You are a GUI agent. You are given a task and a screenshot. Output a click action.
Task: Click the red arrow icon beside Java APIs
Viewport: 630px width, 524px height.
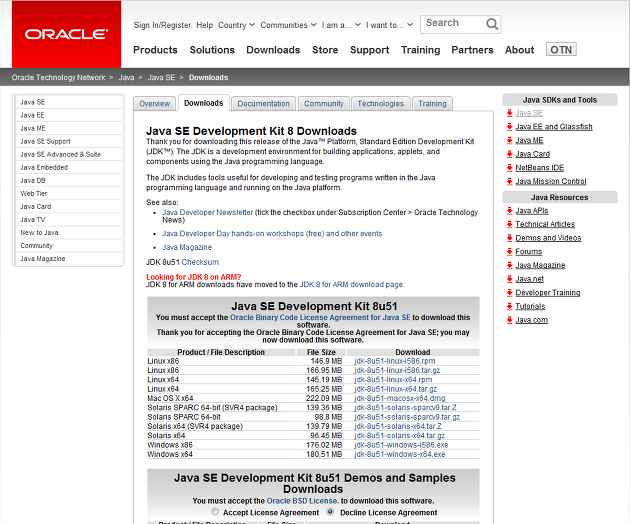click(x=509, y=211)
